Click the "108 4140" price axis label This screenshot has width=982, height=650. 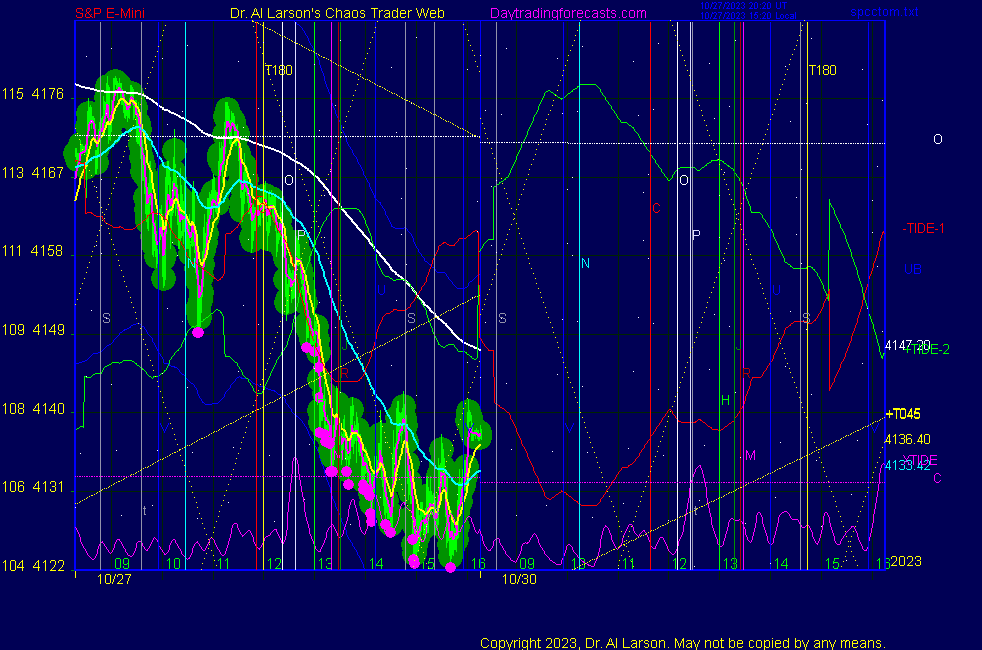(x=33, y=409)
